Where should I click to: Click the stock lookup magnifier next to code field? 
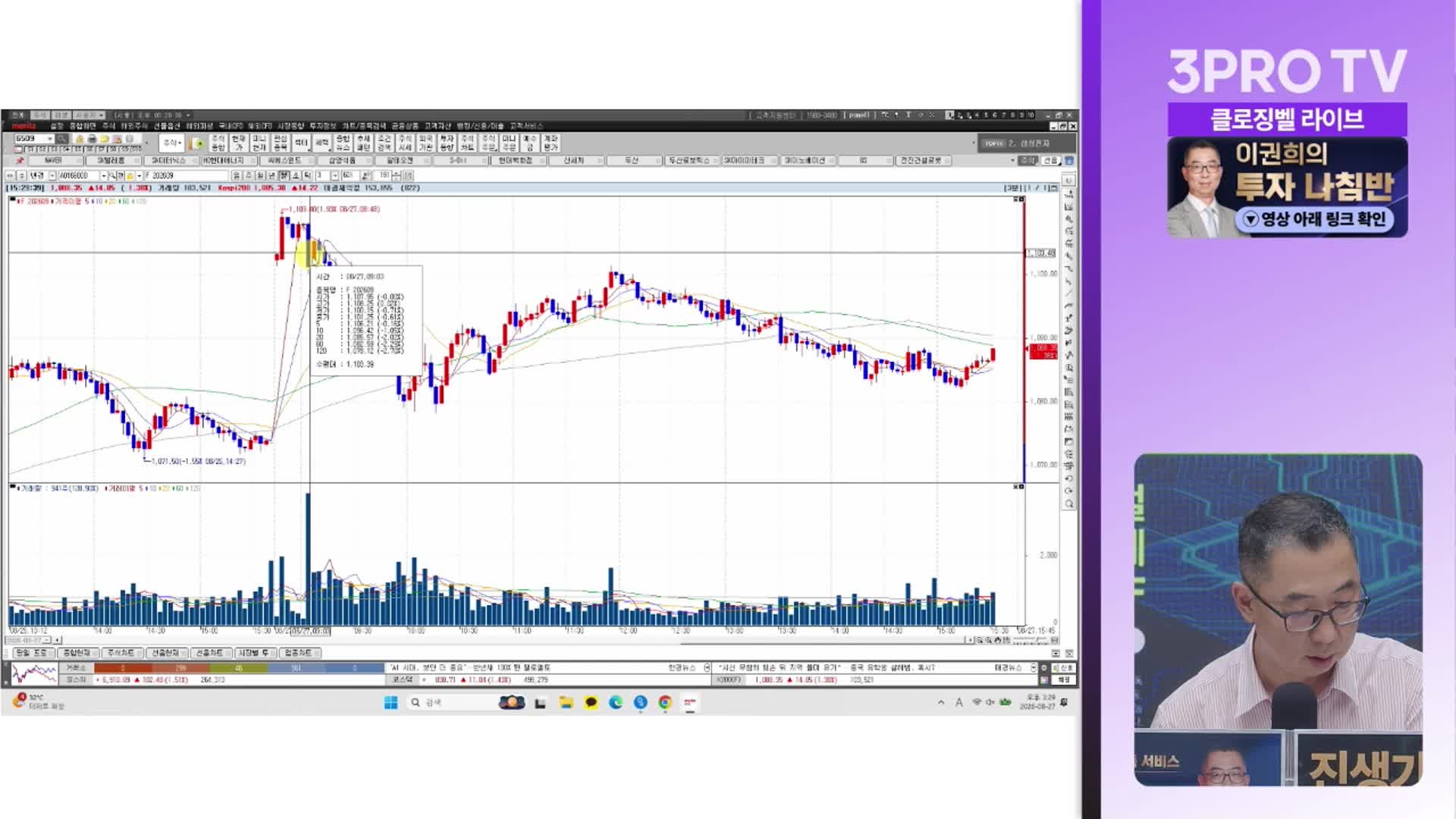112,175
